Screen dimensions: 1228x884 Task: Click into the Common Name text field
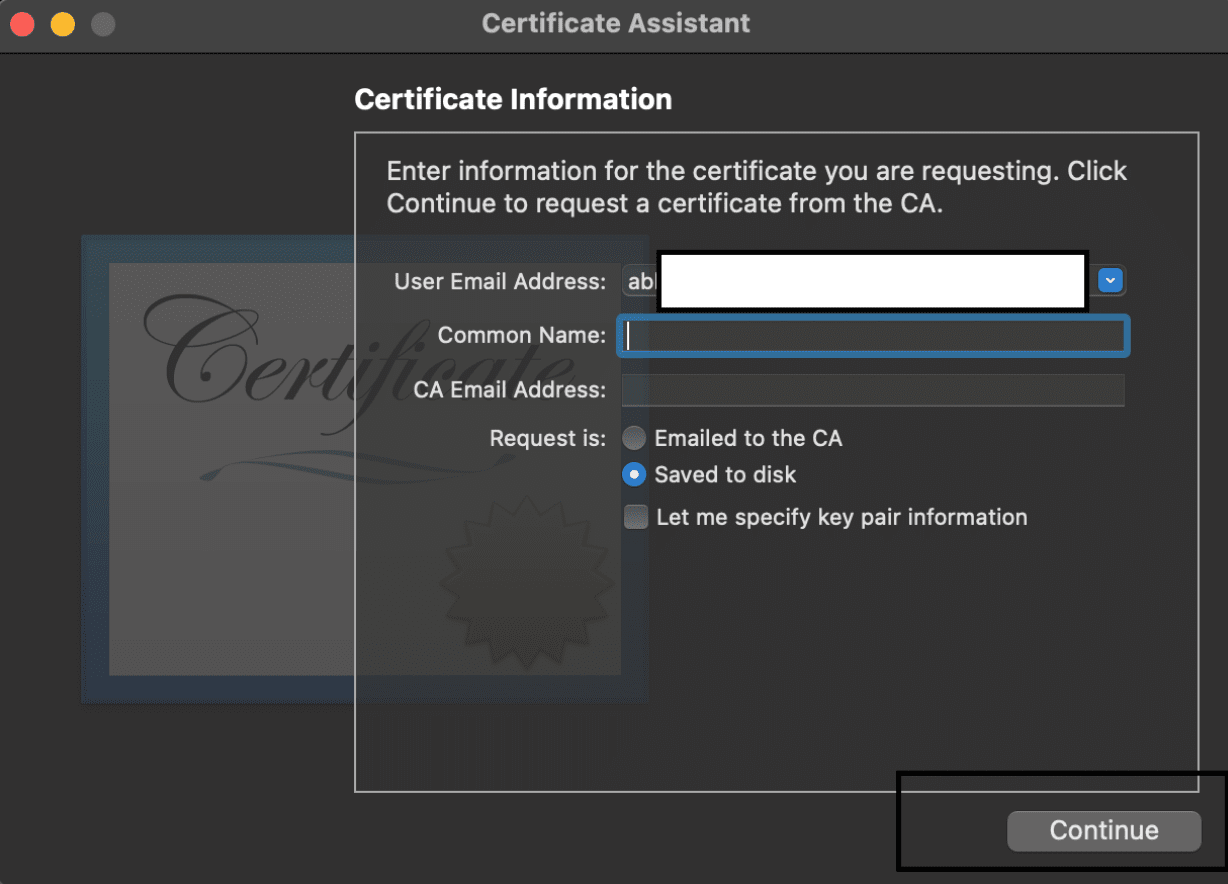tap(874, 336)
